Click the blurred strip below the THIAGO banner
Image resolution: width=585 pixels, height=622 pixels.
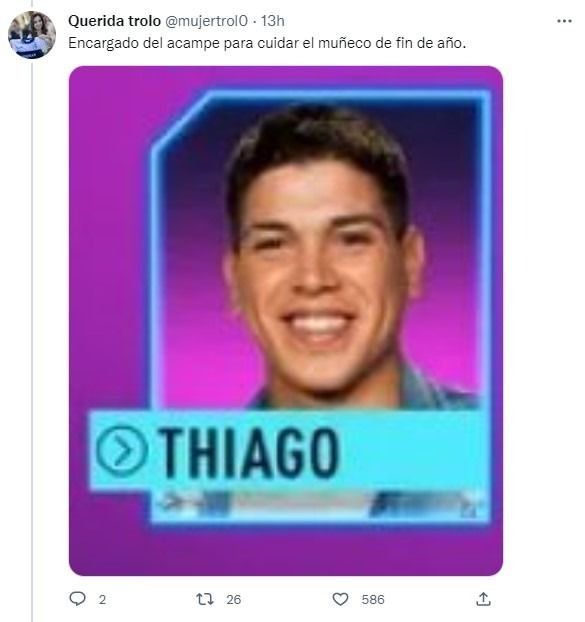pyautogui.click(x=319, y=505)
